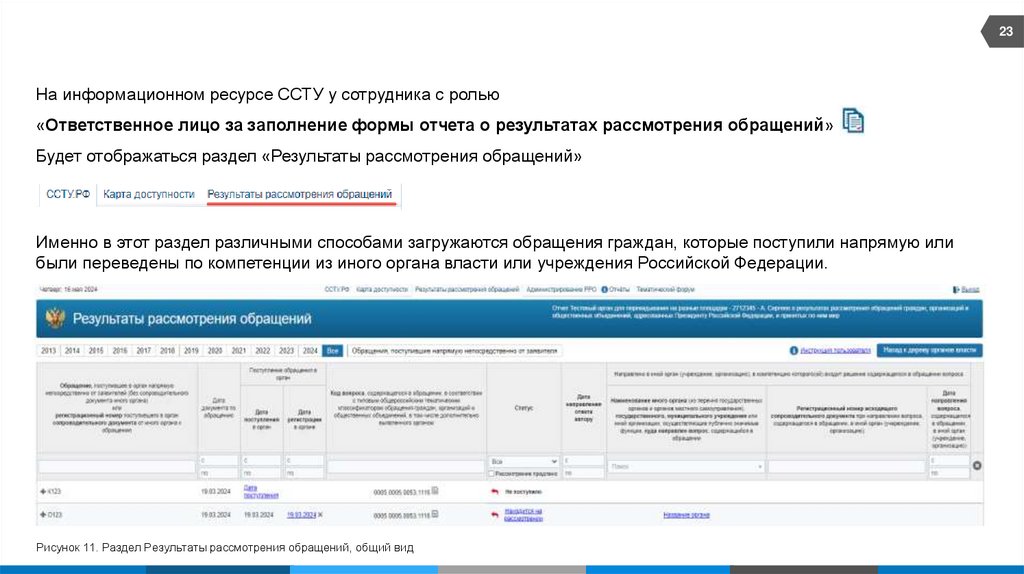Screen dimensions: 1024x574
Task: Click the underlined 19.03.2024 registration date link
Action: (x=301, y=515)
